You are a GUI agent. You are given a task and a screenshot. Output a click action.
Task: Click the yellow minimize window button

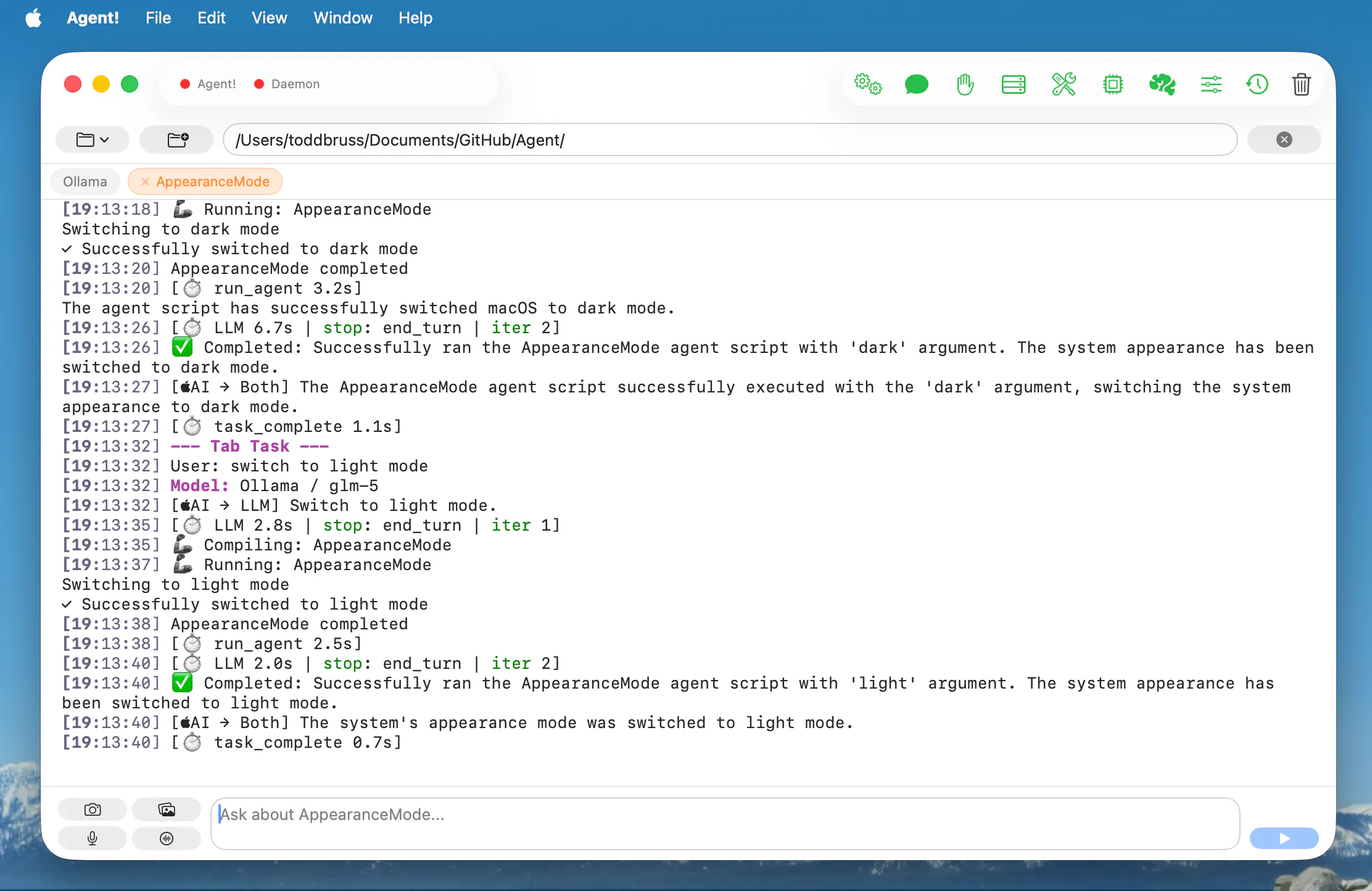101,84
